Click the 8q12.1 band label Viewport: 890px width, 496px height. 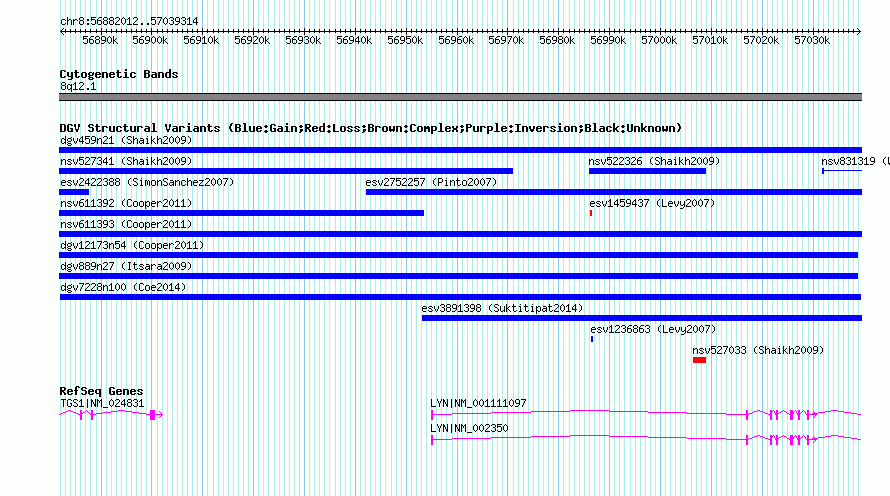pos(78,86)
